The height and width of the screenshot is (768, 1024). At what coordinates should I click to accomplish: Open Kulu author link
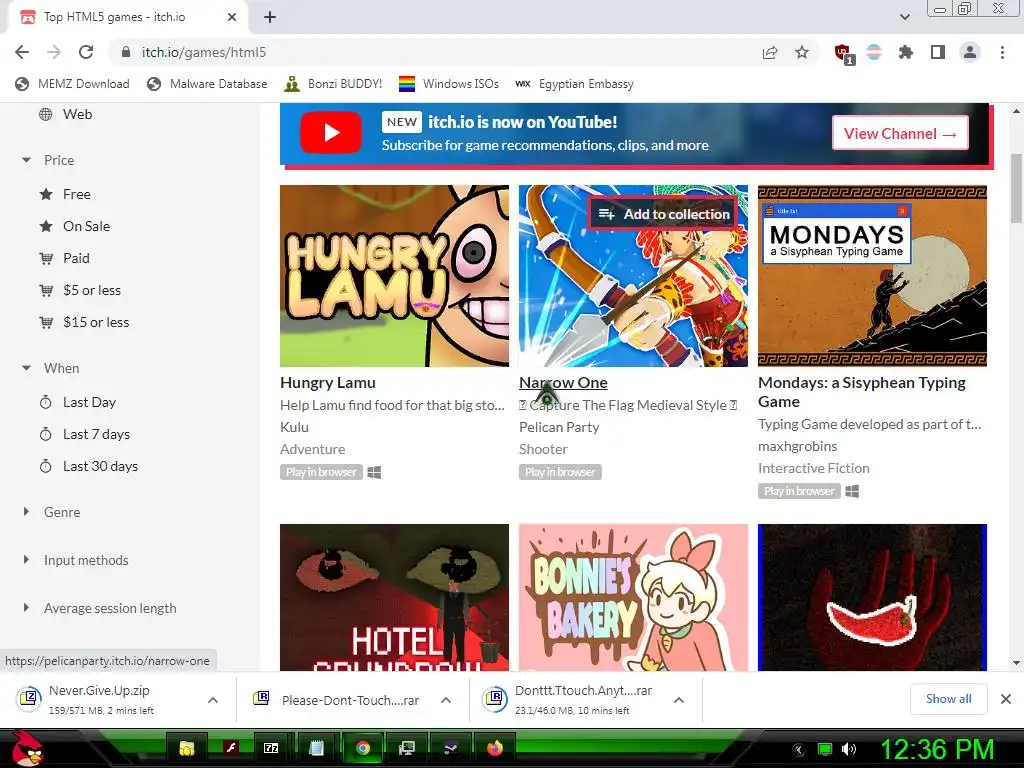click(x=294, y=427)
